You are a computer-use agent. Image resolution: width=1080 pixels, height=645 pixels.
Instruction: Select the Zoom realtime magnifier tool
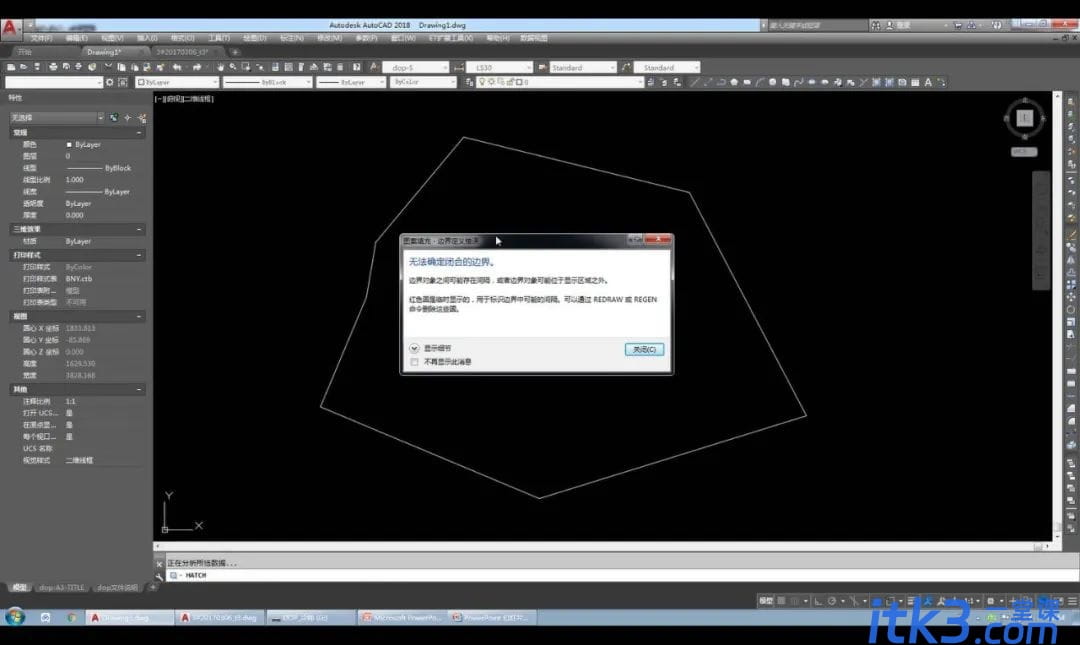(233, 67)
